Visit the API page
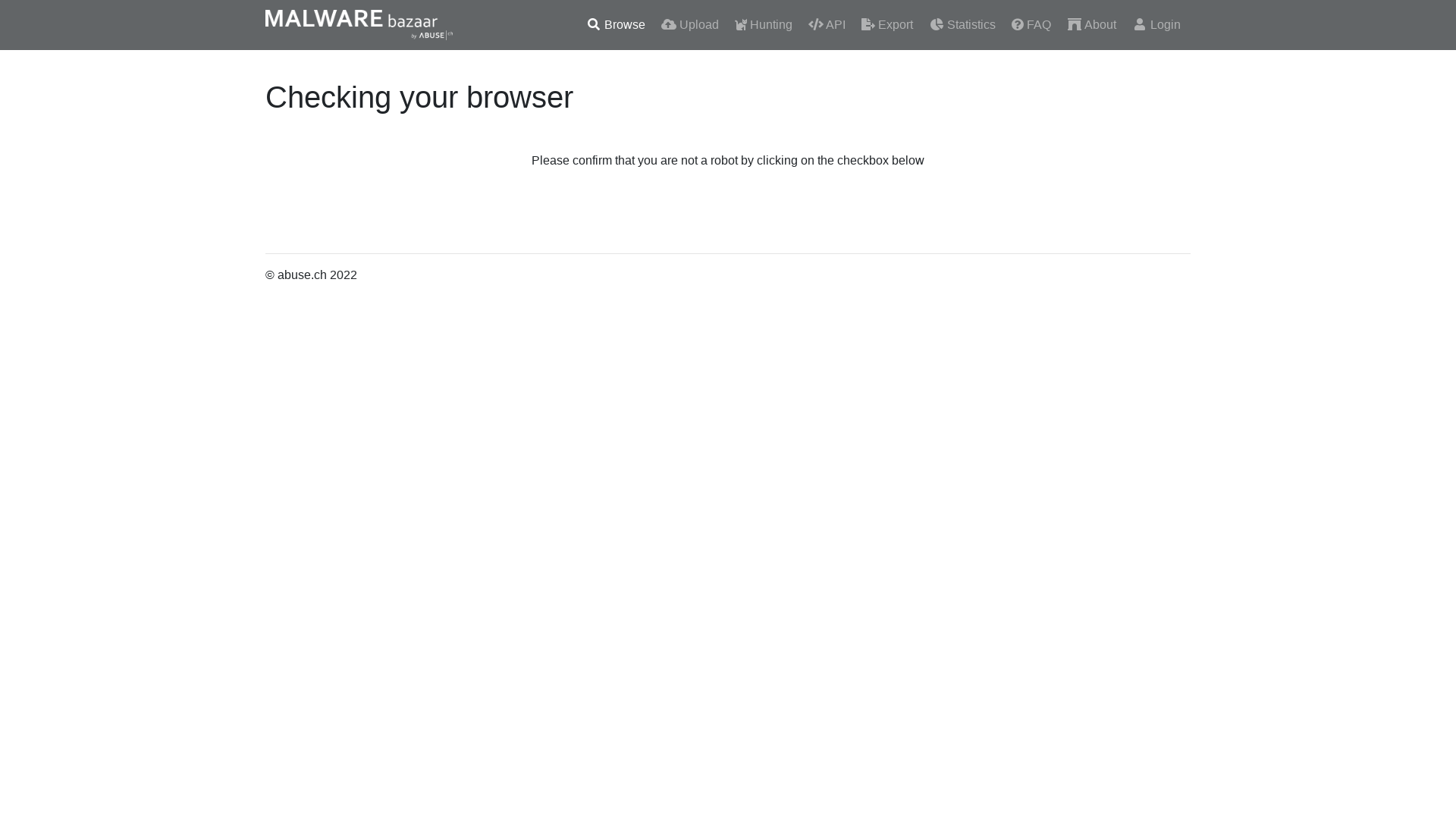Image resolution: width=1456 pixels, height=819 pixels. tap(835, 24)
